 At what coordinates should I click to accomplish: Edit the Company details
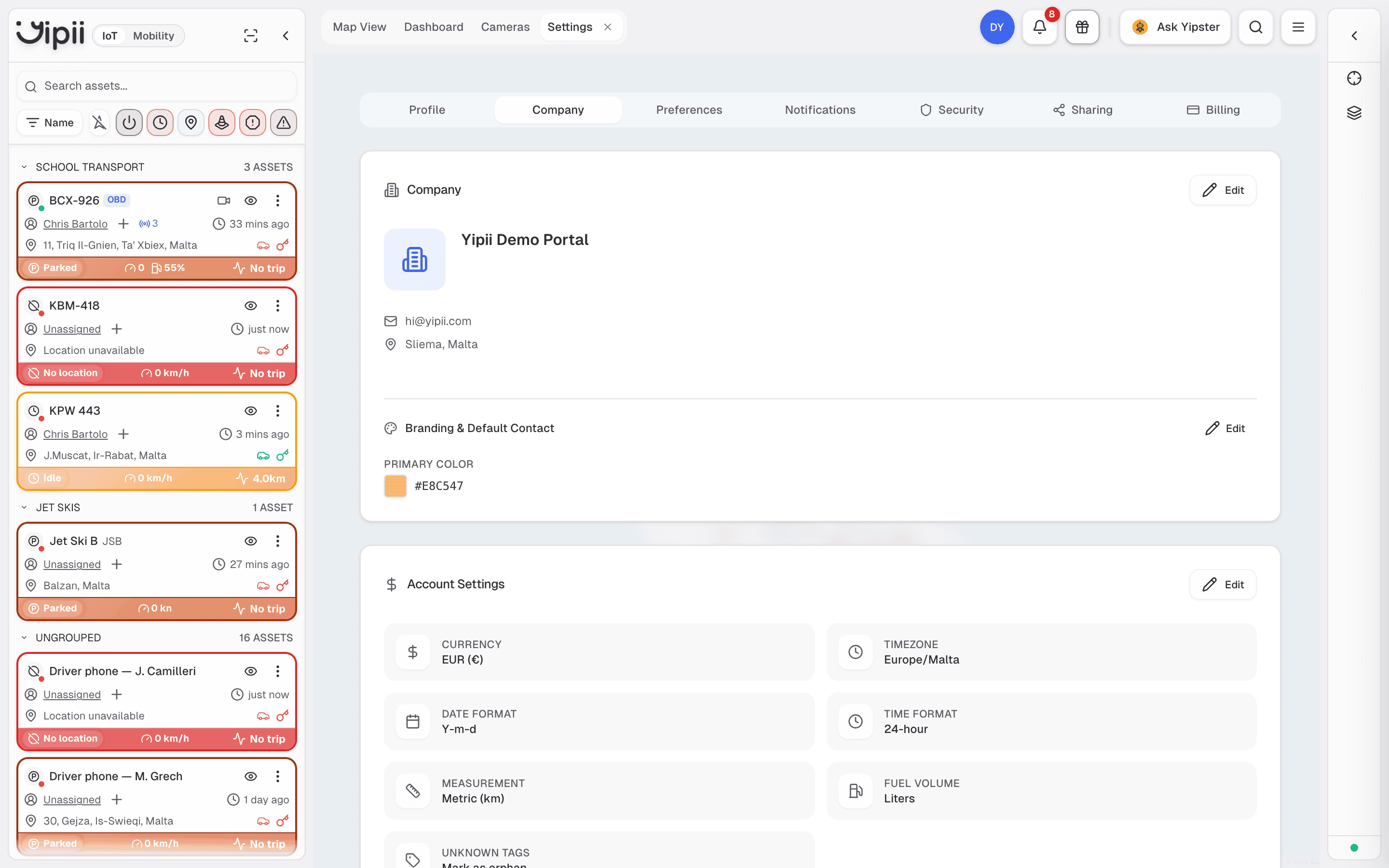coord(1223,190)
